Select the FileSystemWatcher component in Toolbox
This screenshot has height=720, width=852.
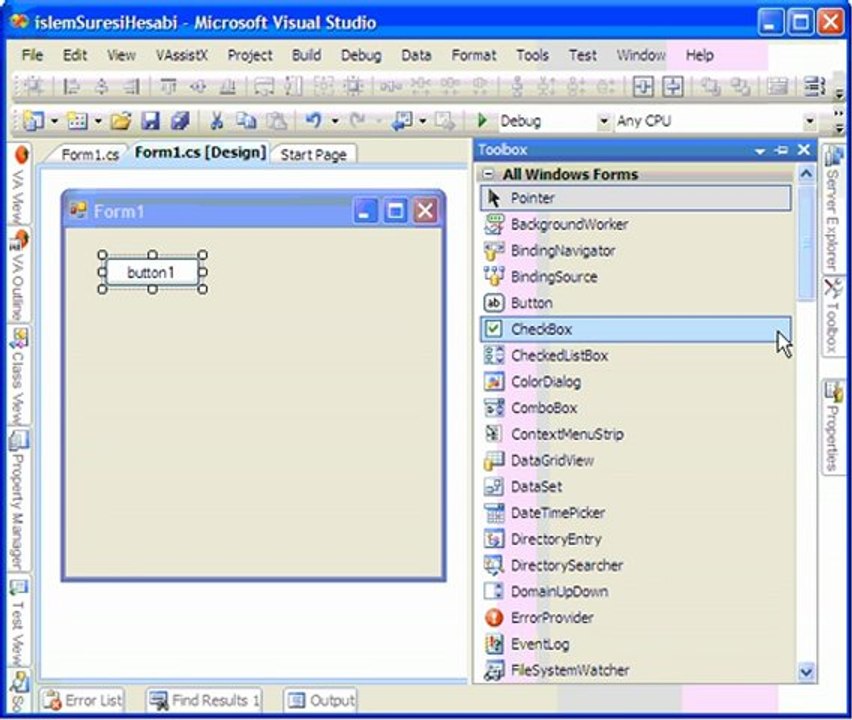click(635, 670)
